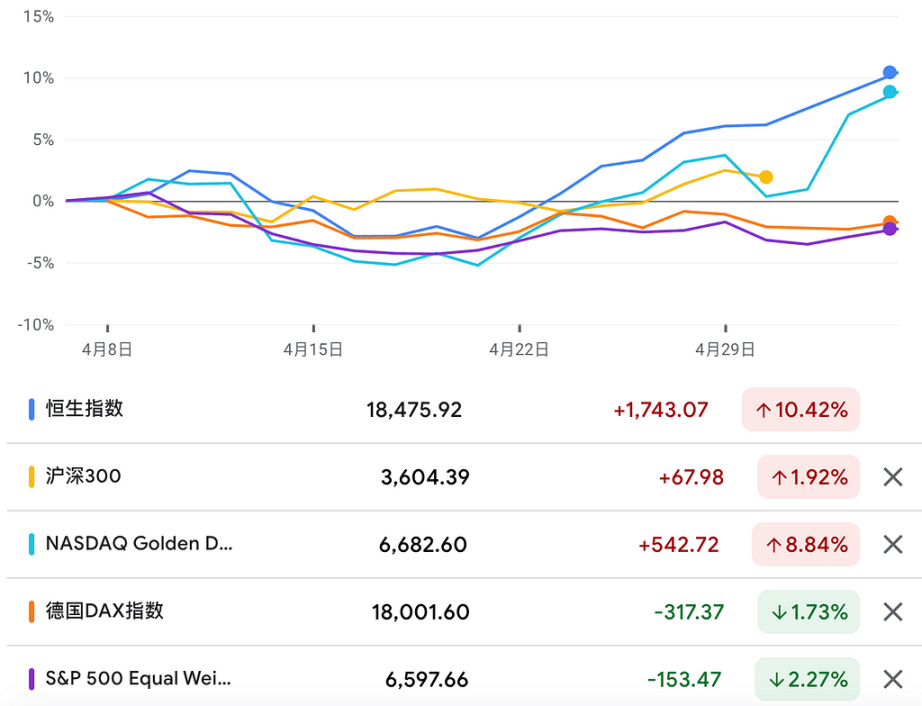Click the 10.42% gain badge

click(801, 410)
